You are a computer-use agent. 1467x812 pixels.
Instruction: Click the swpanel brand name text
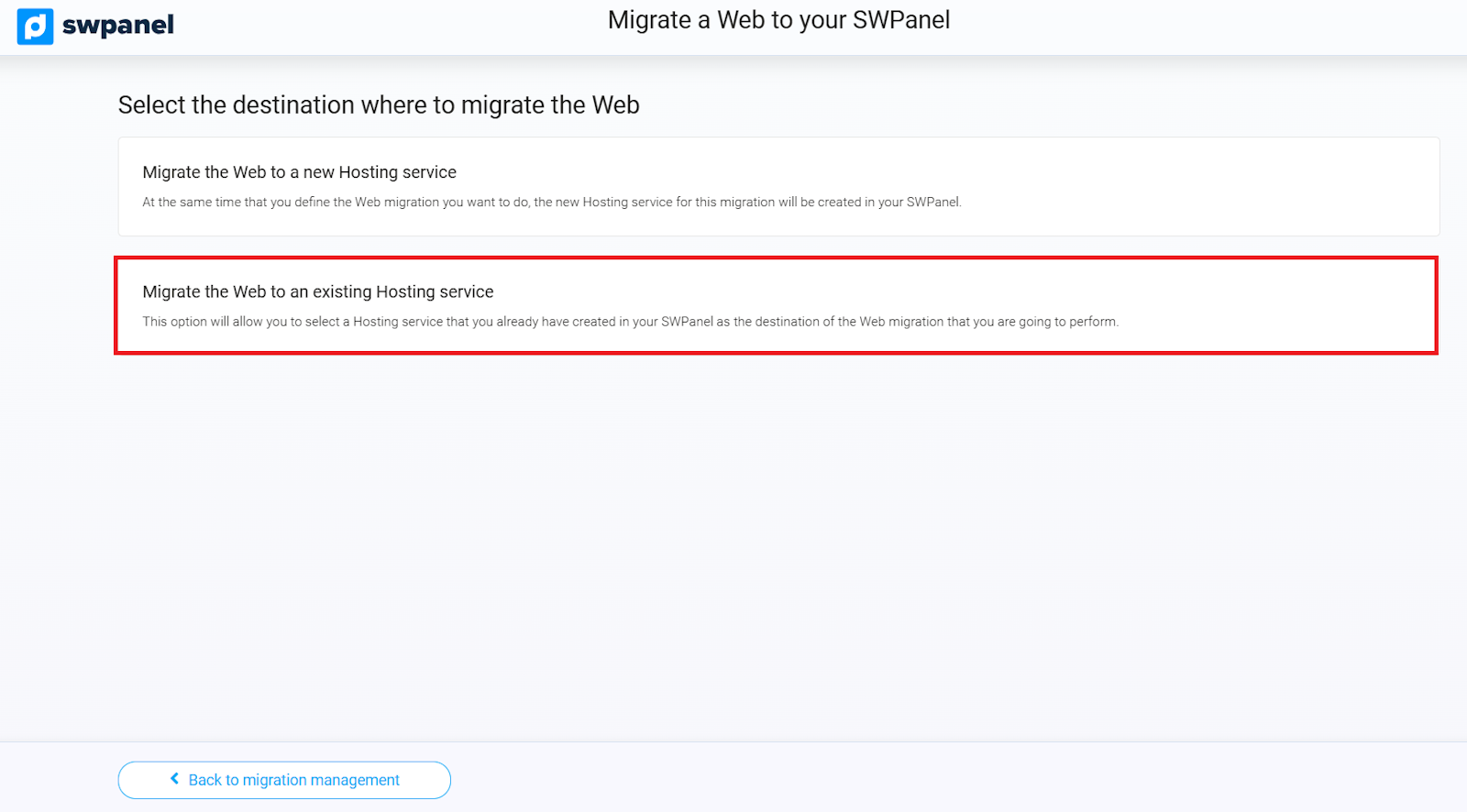click(117, 26)
